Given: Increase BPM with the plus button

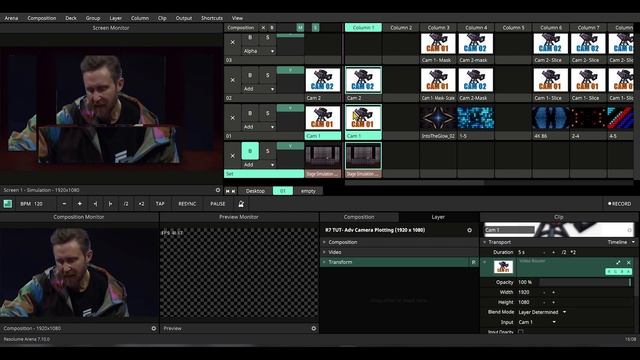Looking at the screenshot, I should tap(80, 204).
